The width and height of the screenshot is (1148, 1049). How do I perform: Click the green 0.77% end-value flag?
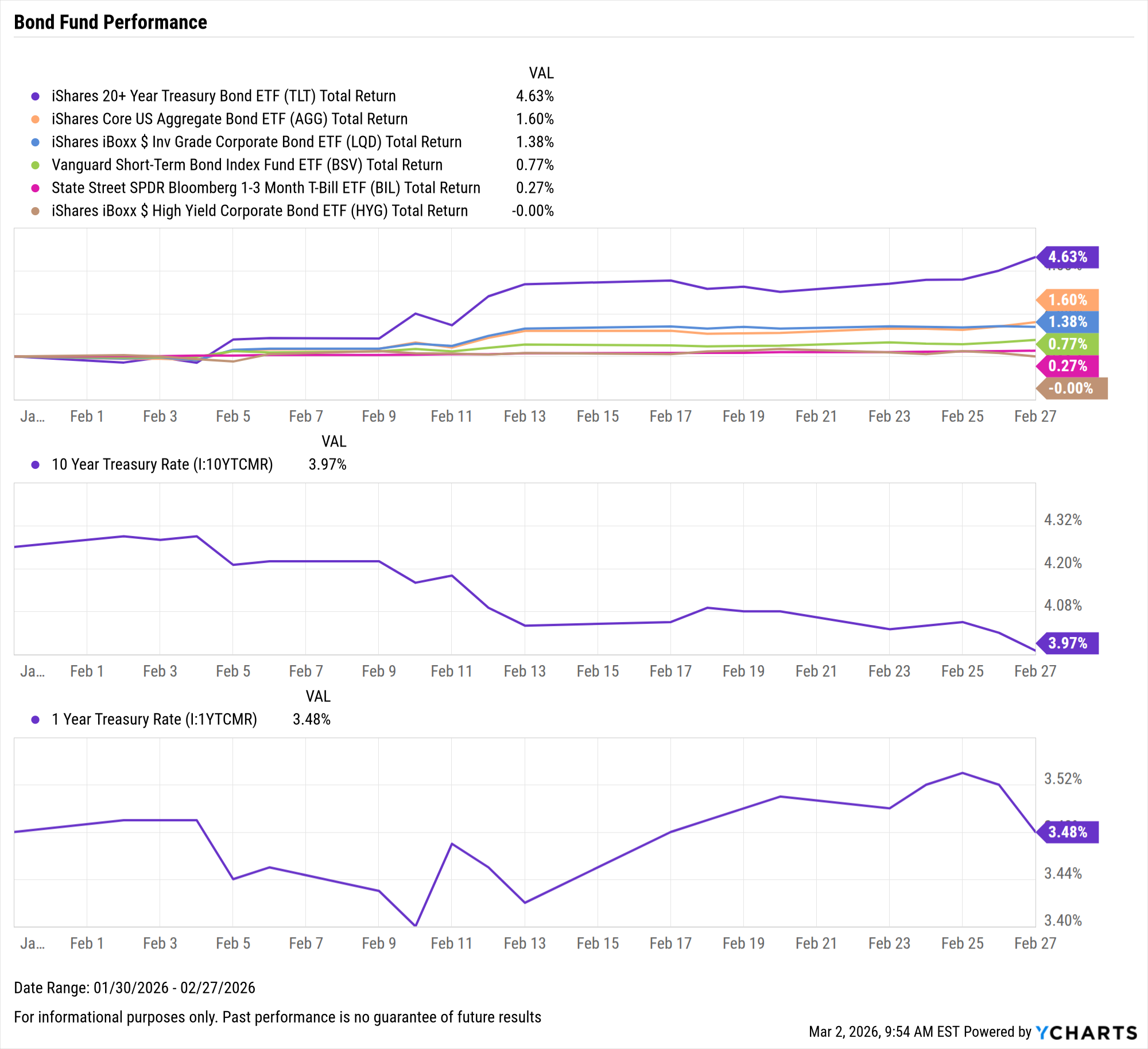(1068, 344)
